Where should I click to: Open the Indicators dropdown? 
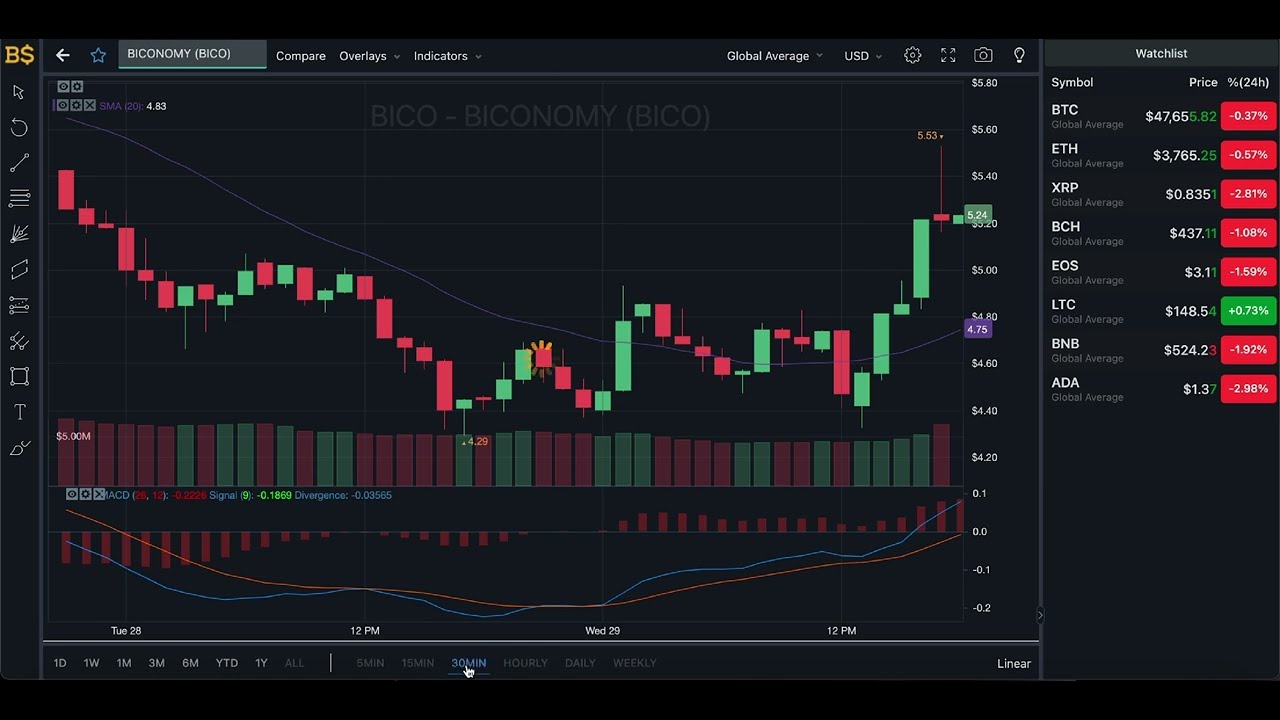pyautogui.click(x=447, y=56)
